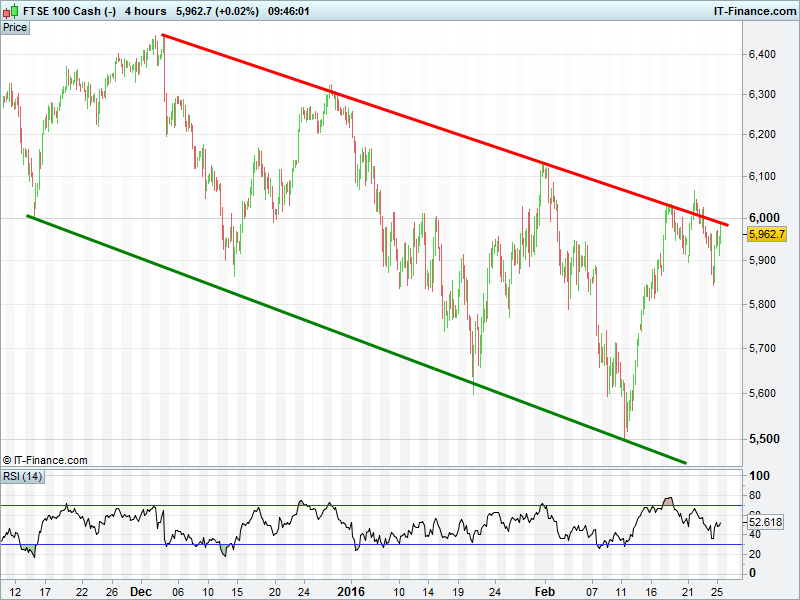Click the 5,700 price axis label
Image resolution: width=800 pixels, height=600 pixels.
tap(762, 348)
